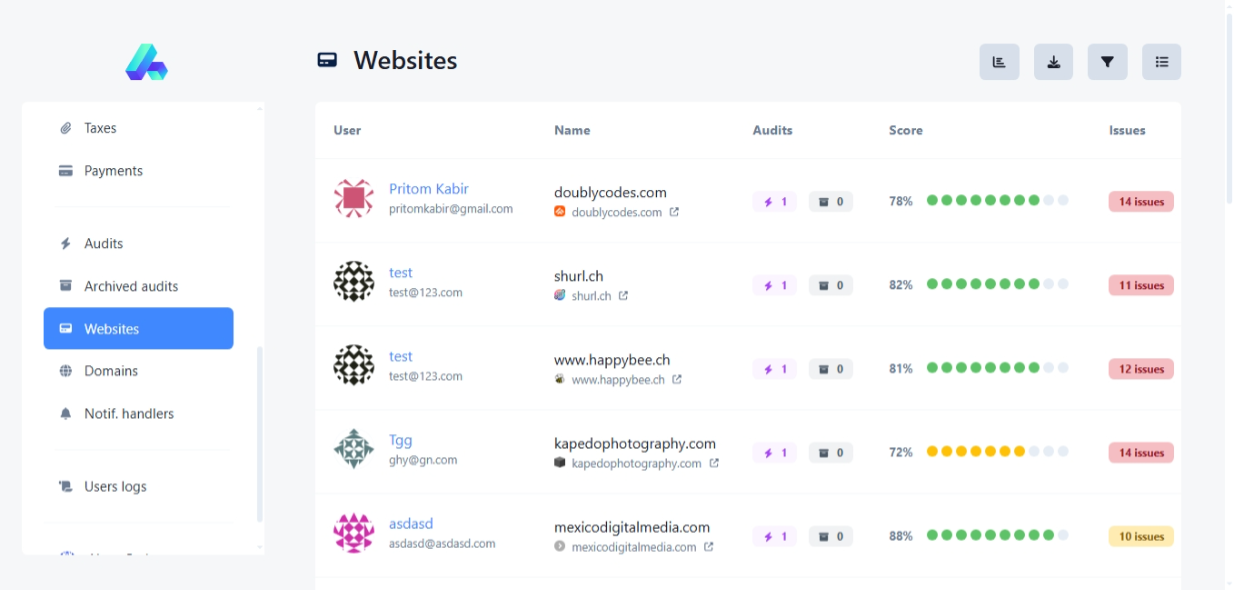Open external link icon for doublycodes.com

[x=674, y=212]
